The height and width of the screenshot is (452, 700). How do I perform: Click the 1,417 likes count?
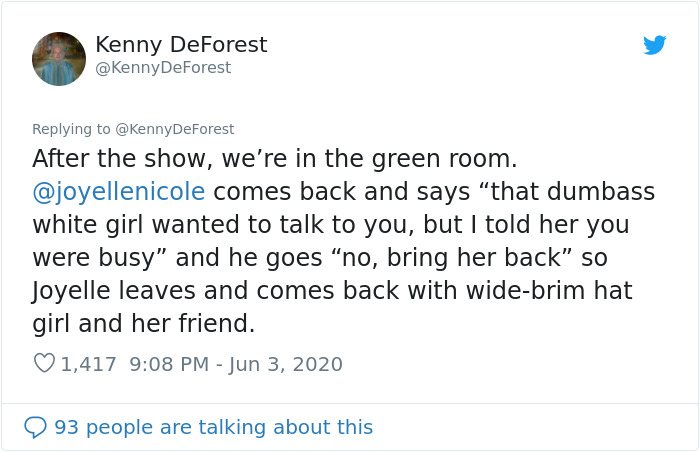(88, 364)
